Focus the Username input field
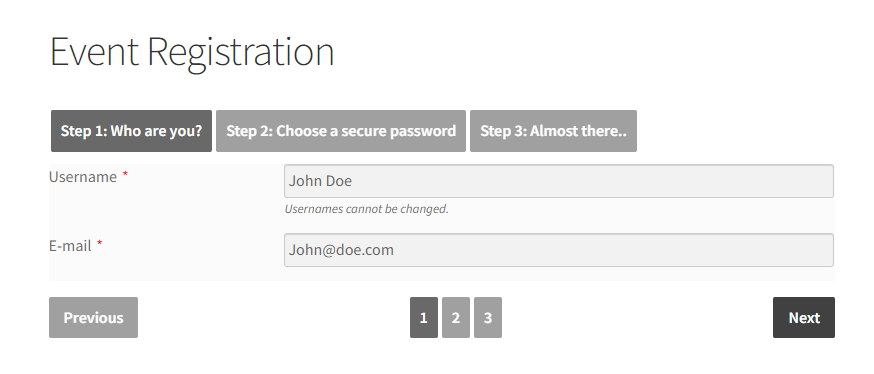The image size is (874, 374). click(559, 181)
